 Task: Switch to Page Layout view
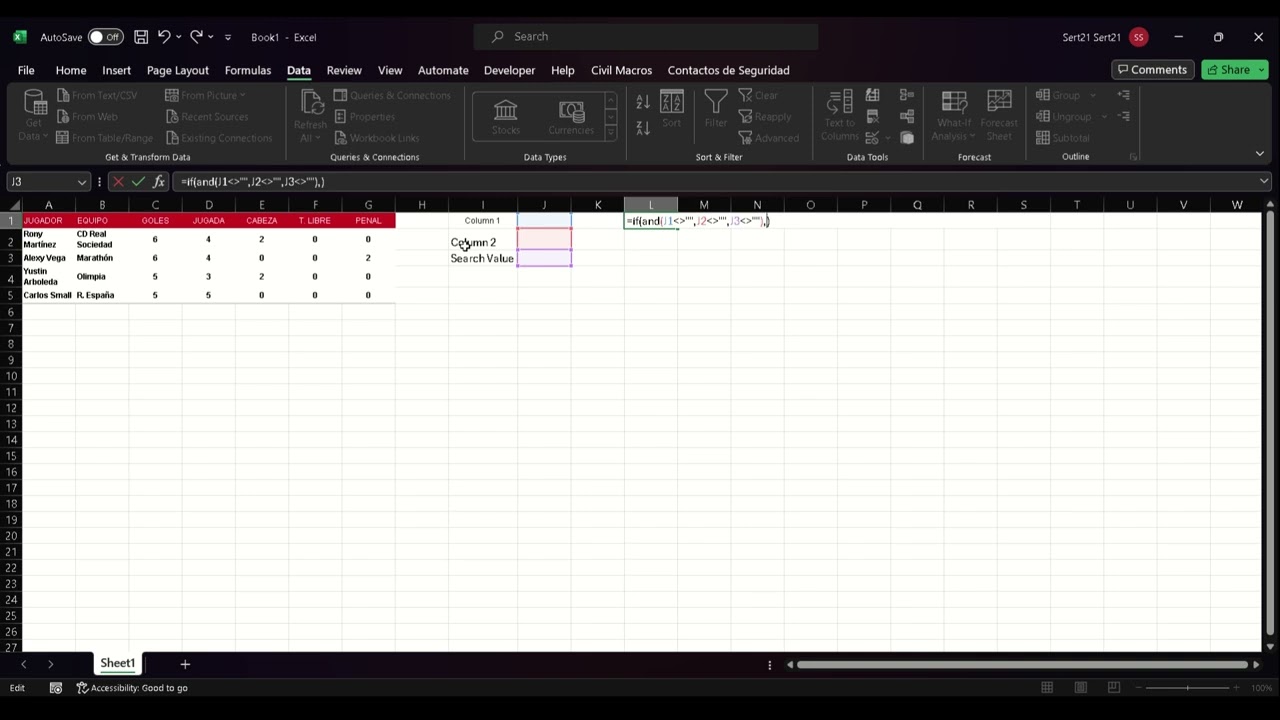pyautogui.click(x=1080, y=688)
